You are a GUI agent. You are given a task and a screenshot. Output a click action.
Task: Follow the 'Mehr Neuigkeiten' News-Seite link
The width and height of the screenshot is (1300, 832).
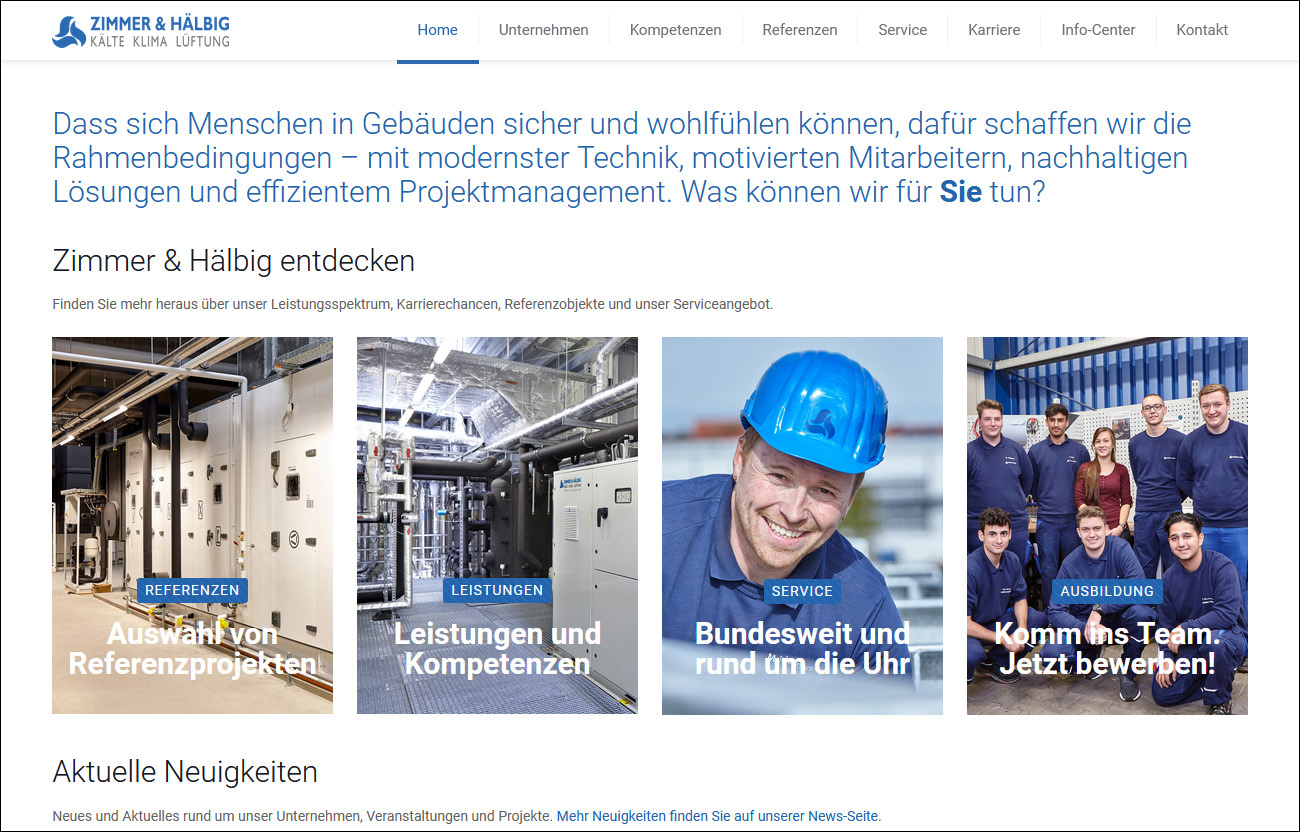[718, 816]
